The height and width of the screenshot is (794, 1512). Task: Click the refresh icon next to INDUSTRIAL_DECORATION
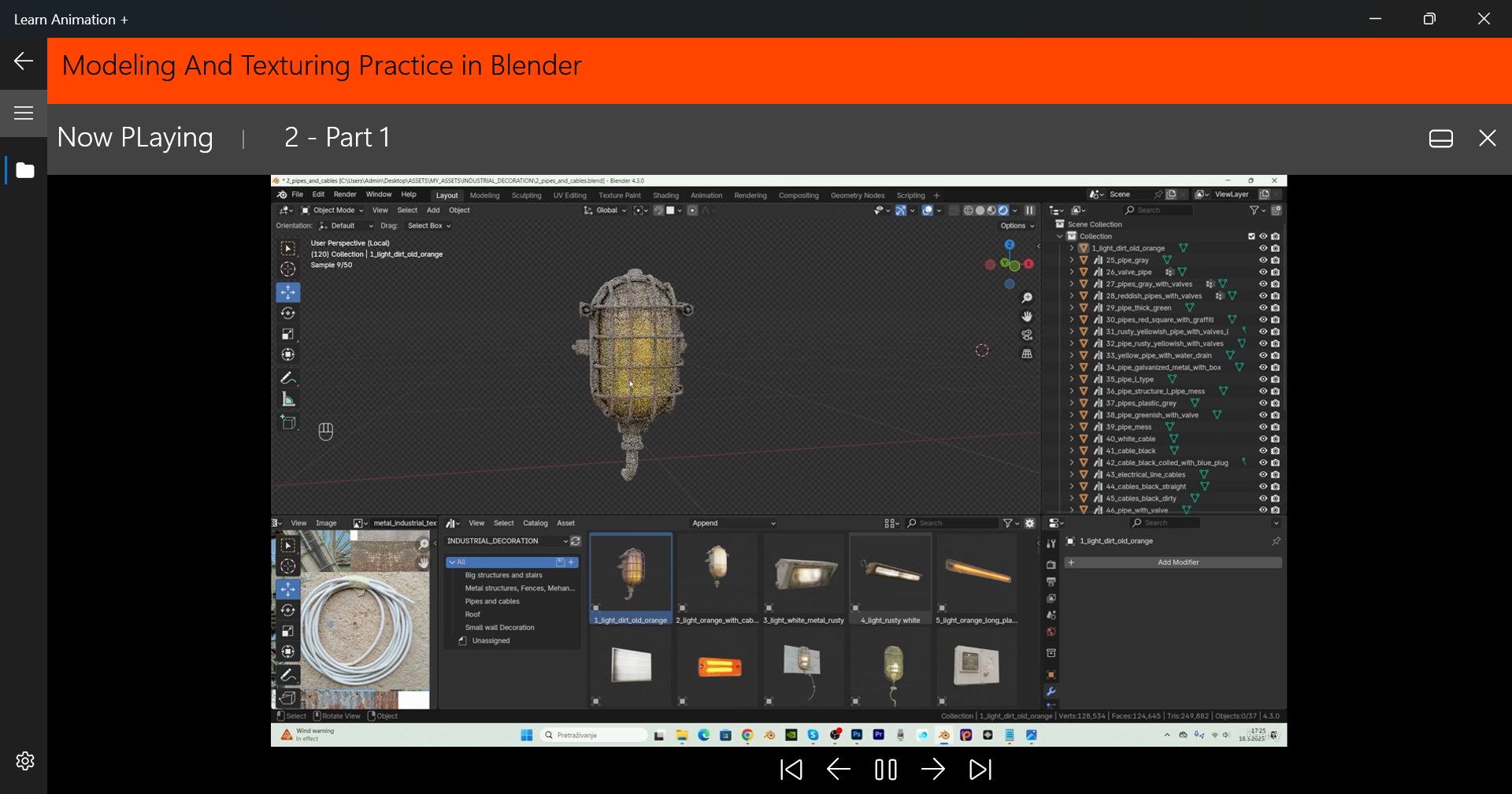coord(575,541)
